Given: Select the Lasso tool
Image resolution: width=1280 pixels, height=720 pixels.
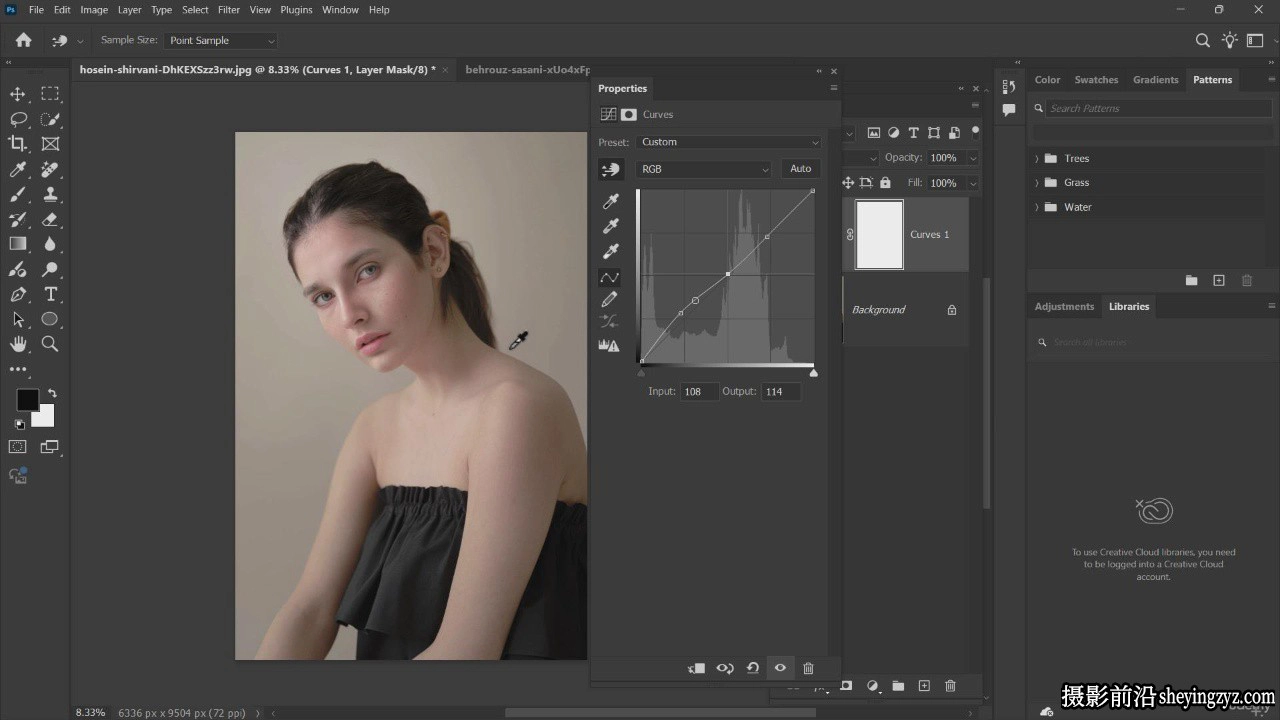Looking at the screenshot, I should point(18,119).
